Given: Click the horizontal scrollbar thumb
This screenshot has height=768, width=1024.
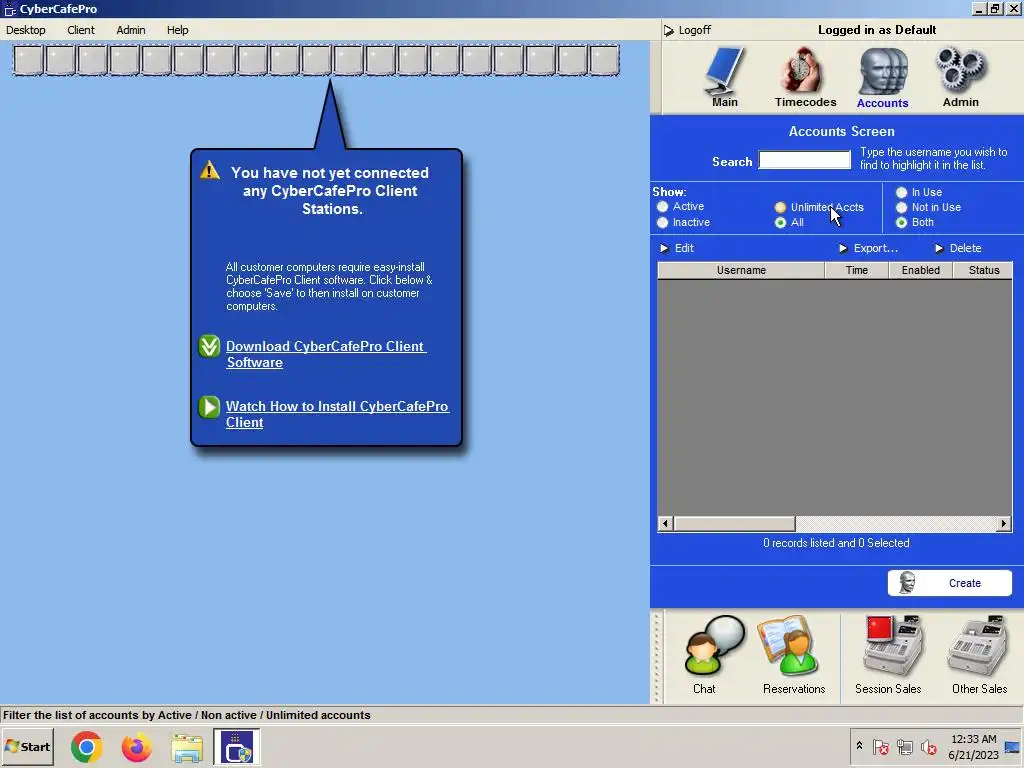Looking at the screenshot, I should [735, 523].
